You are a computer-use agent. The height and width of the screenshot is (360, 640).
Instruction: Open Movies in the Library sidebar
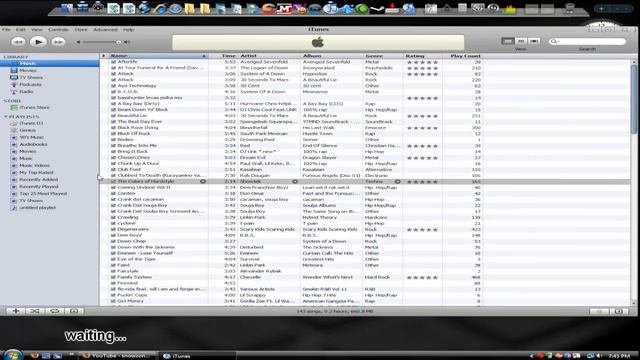coord(28,70)
